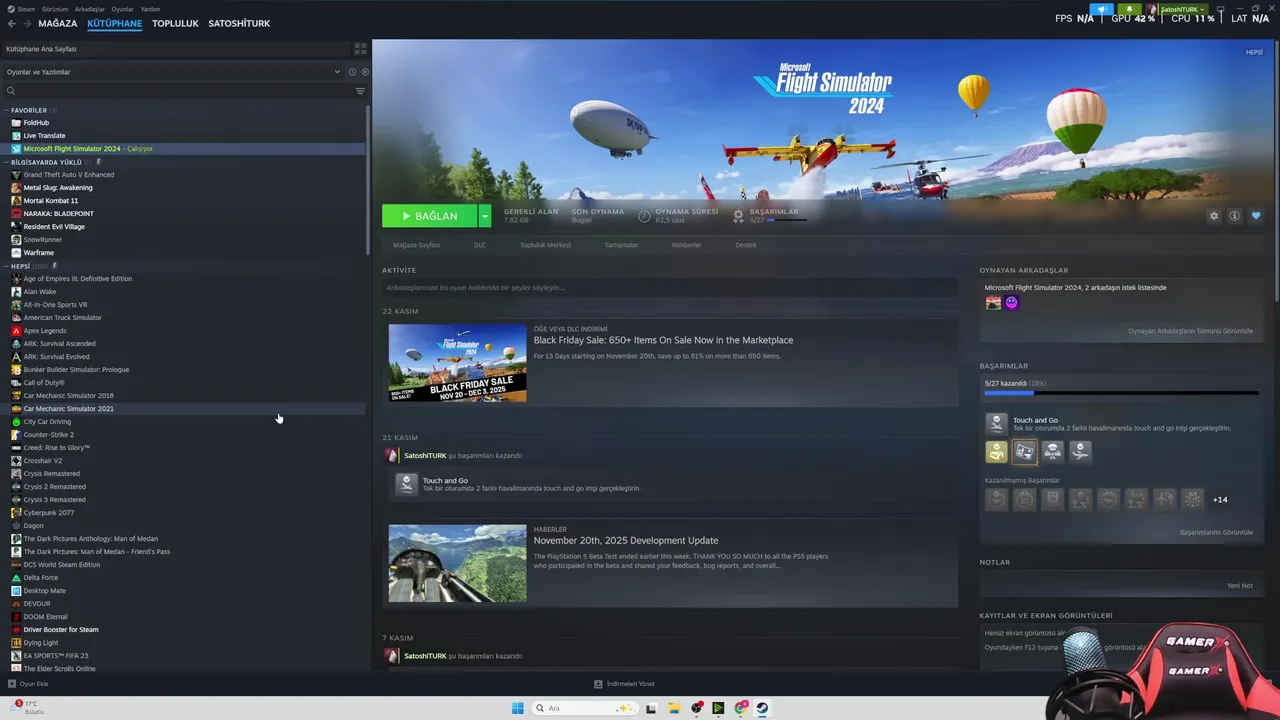1280x720 pixels.
Task: Open November 20th Development Update thumbnail
Action: coord(457,563)
